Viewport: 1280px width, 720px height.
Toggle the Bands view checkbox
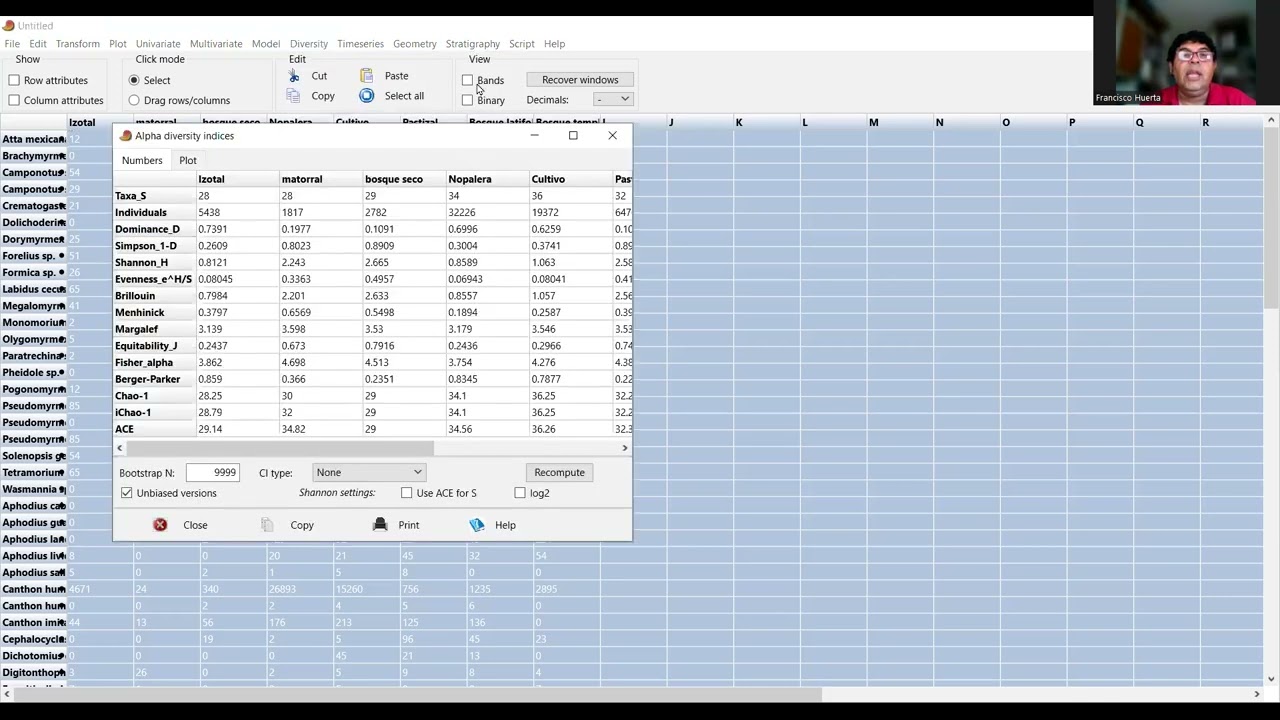point(467,80)
